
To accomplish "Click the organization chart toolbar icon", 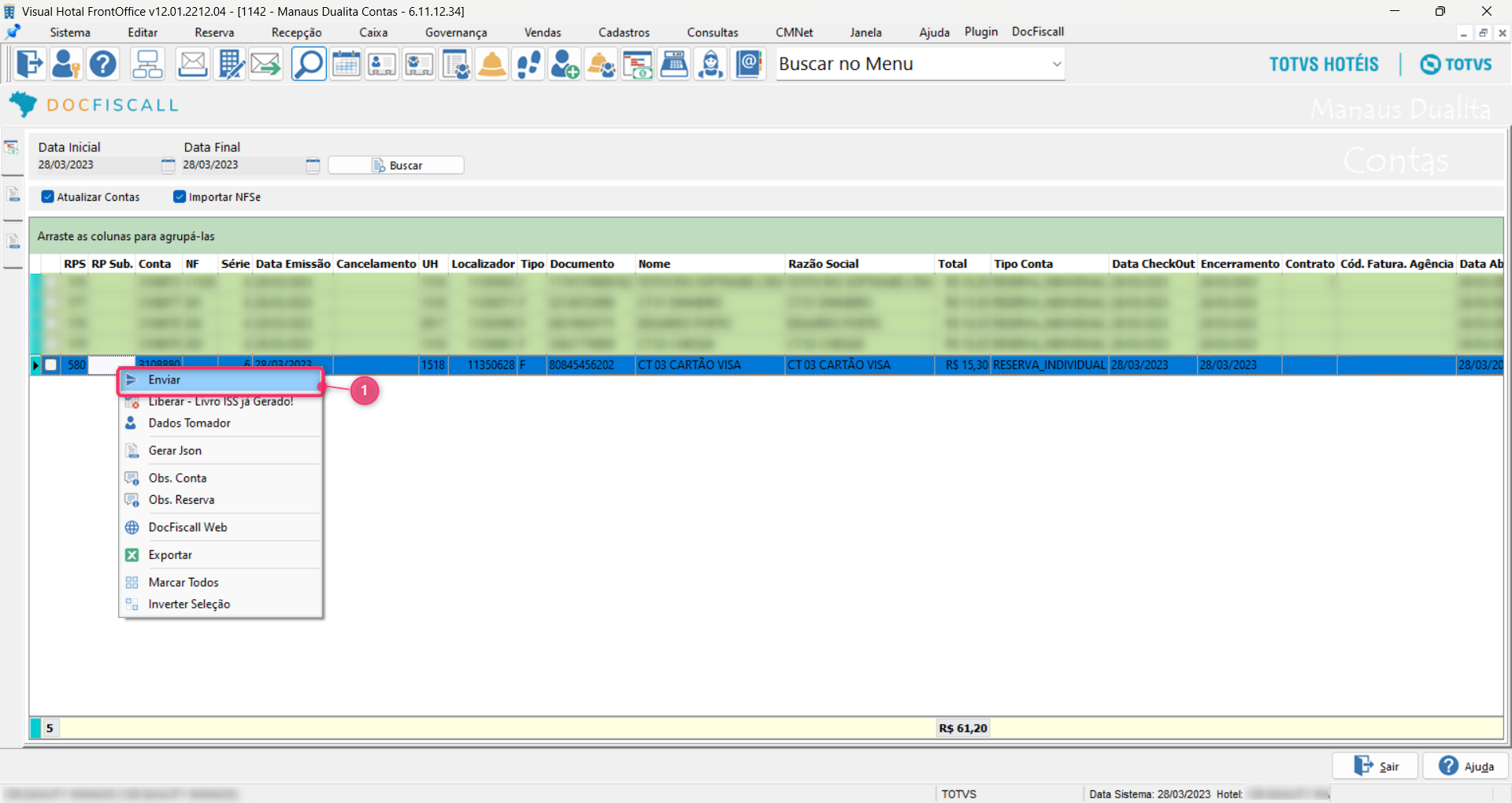I will [x=147, y=64].
